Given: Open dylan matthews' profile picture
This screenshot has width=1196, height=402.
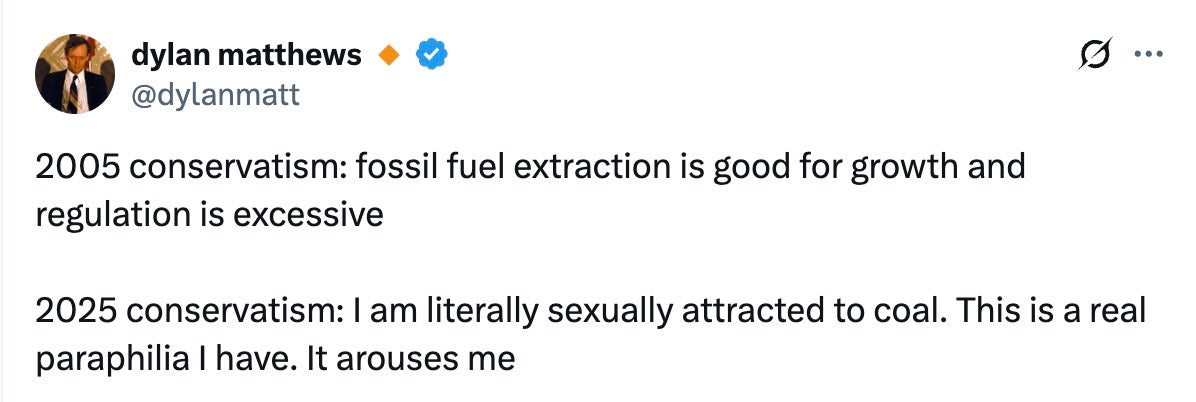Looking at the screenshot, I should (x=75, y=77).
